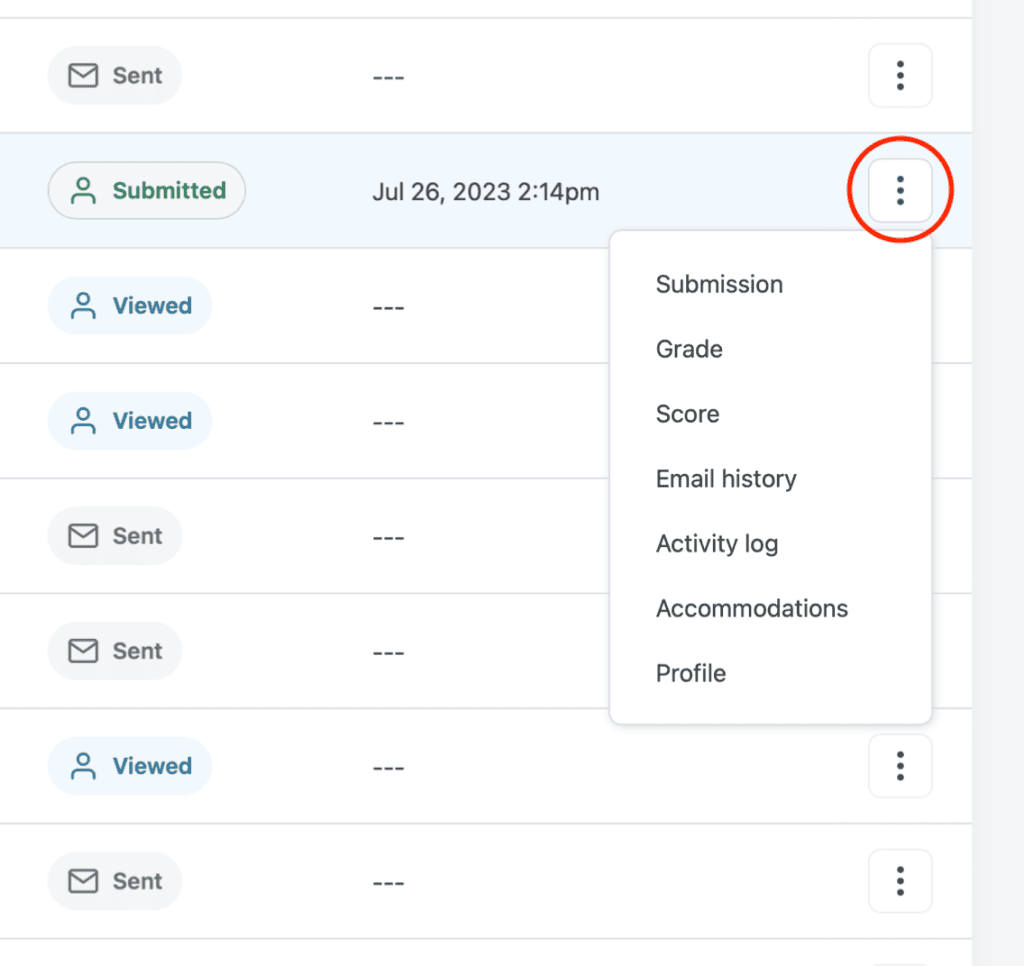1024x966 pixels.
Task: Click the Jul 26 submission timestamp
Action: coord(486,191)
